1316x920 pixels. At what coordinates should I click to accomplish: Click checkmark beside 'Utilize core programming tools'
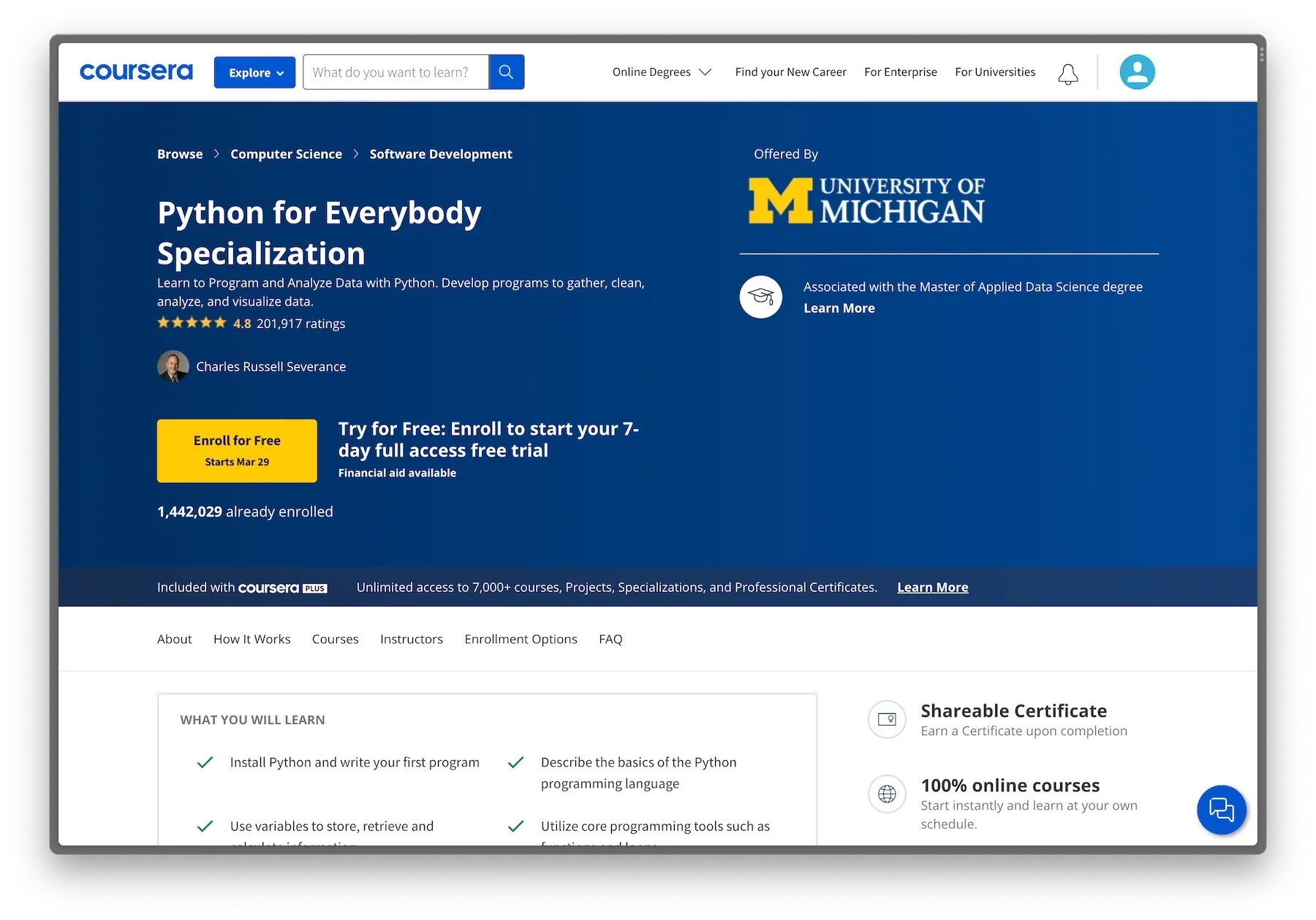[516, 826]
